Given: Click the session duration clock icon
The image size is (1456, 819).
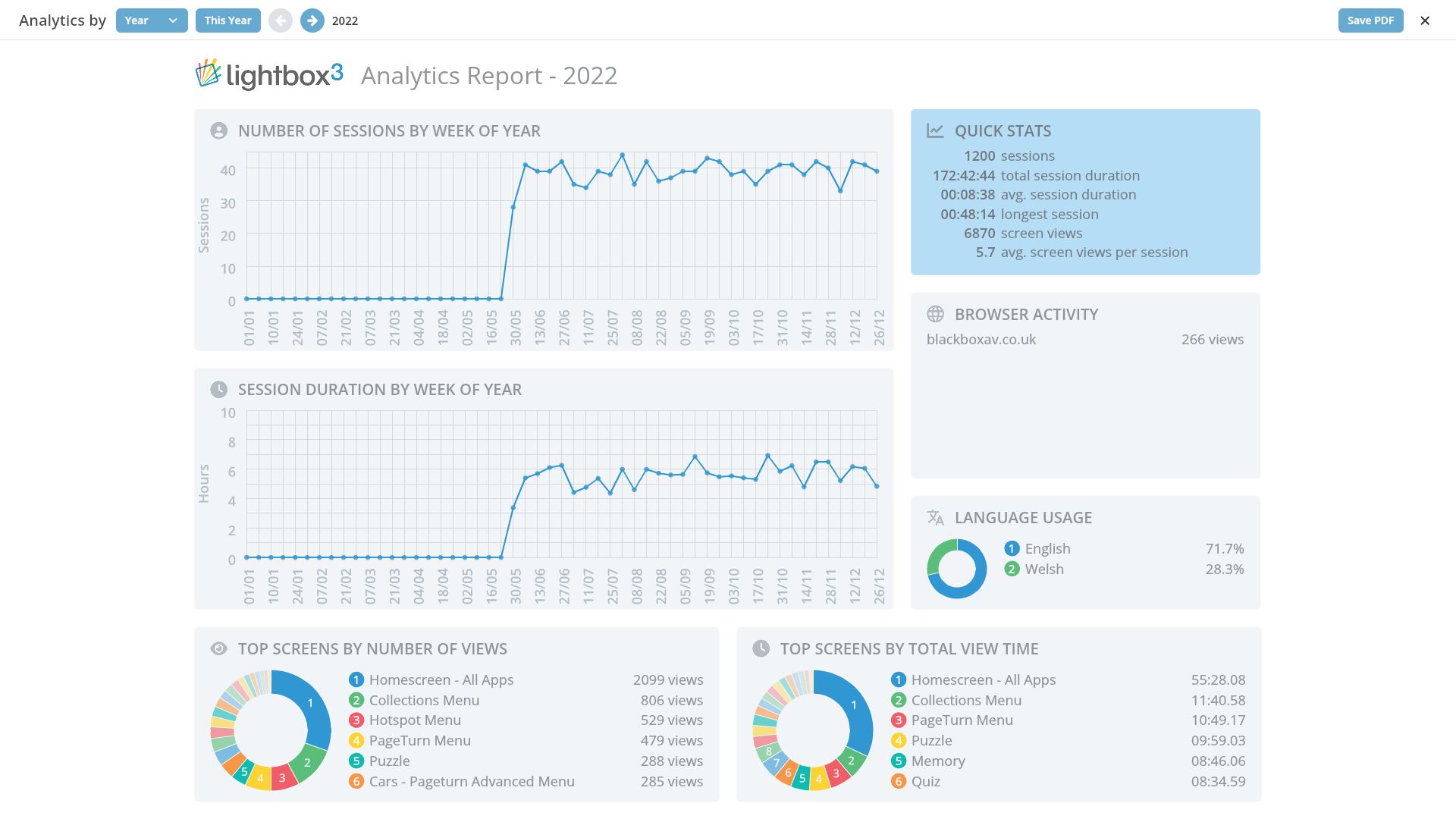Looking at the screenshot, I should click(218, 390).
